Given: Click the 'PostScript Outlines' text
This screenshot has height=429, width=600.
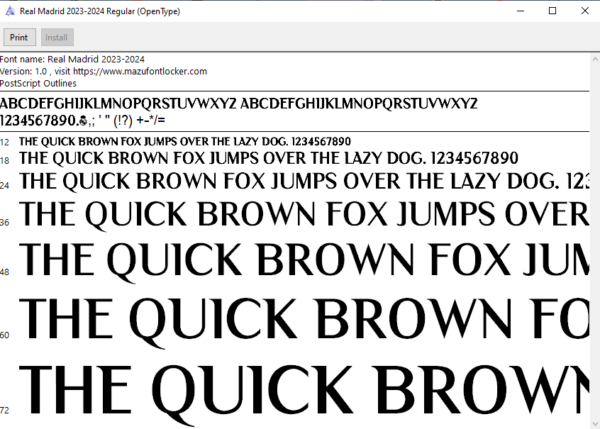Looking at the screenshot, I should 38,83.
